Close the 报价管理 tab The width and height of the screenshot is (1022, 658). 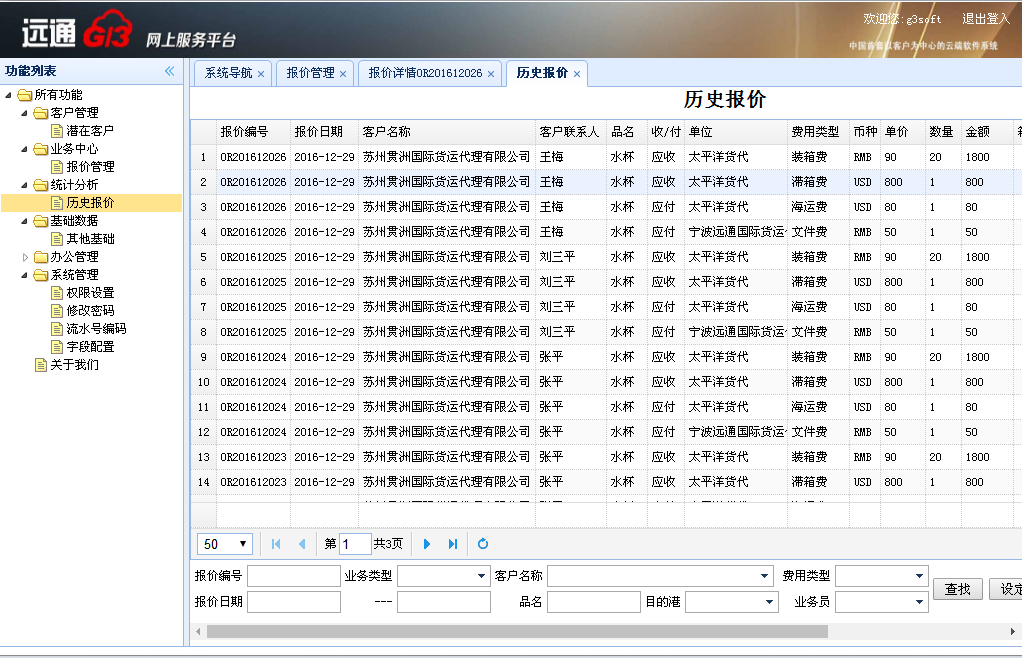point(343,74)
